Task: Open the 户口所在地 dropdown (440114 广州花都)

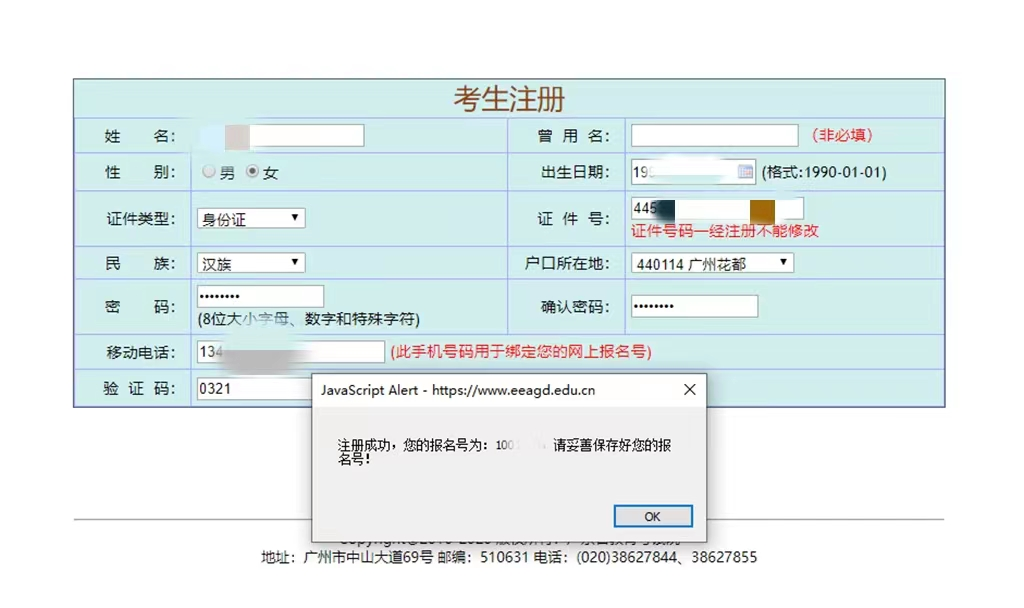Action: tap(712, 263)
